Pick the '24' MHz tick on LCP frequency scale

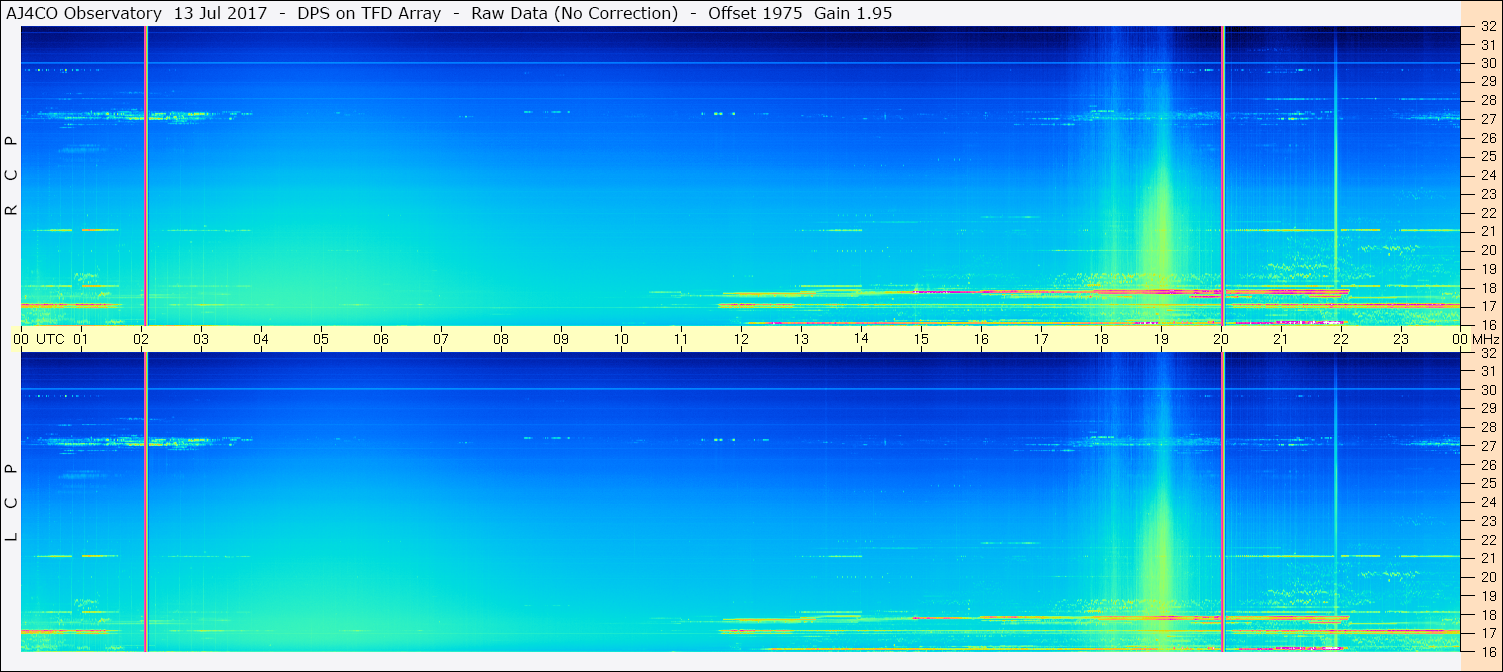pyautogui.click(x=1488, y=502)
